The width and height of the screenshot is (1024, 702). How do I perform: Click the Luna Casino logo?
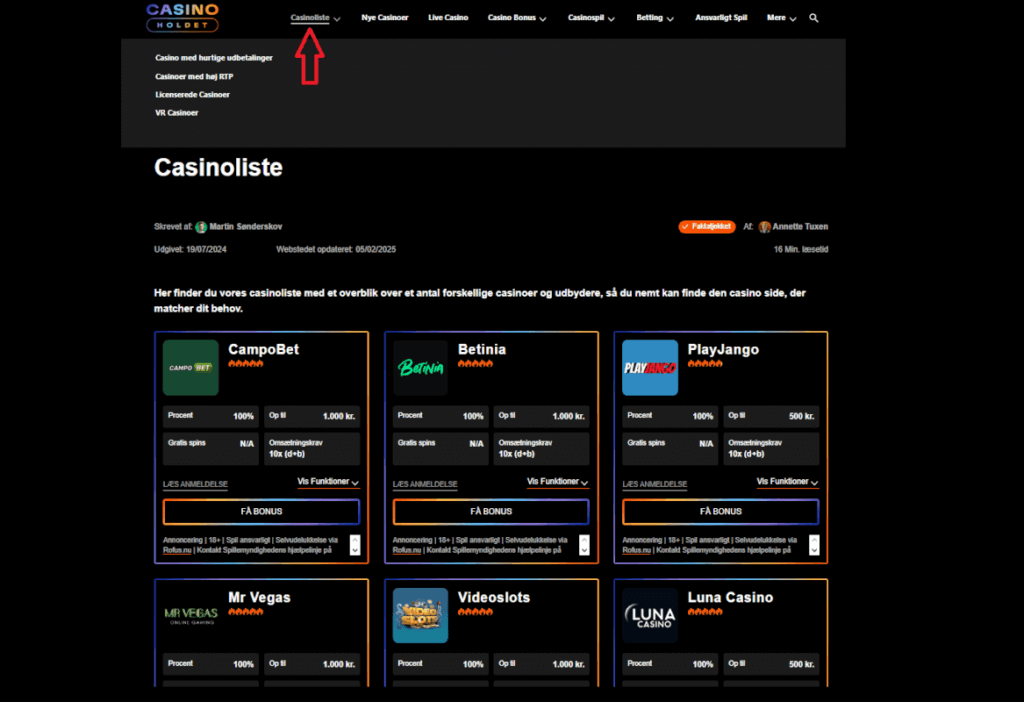pos(650,615)
